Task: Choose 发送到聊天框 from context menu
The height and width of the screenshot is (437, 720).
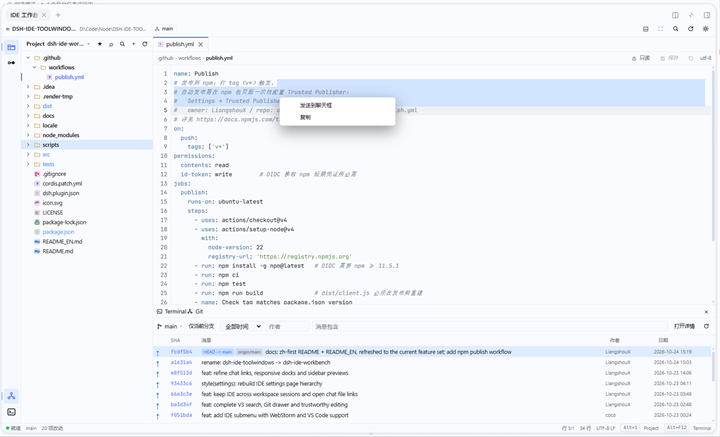Action: point(338,105)
